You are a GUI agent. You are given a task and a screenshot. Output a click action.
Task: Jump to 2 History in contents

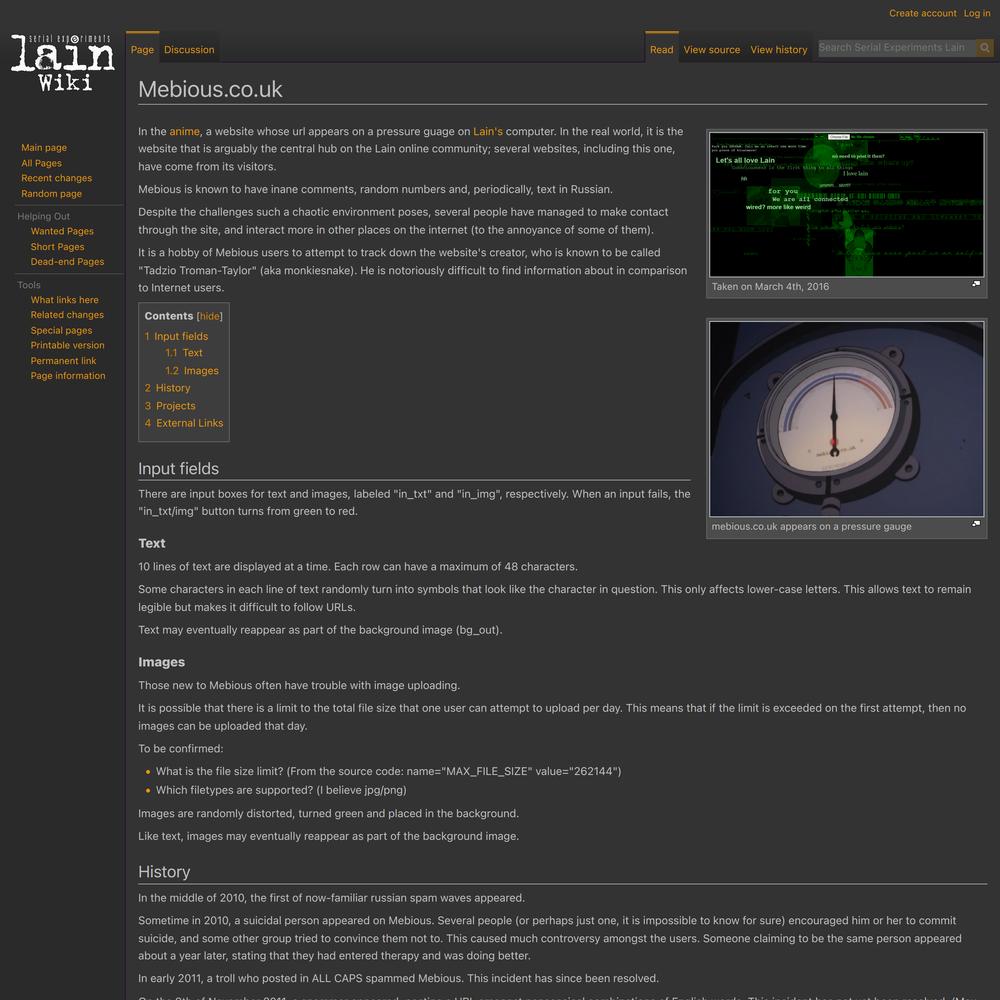pos(167,388)
